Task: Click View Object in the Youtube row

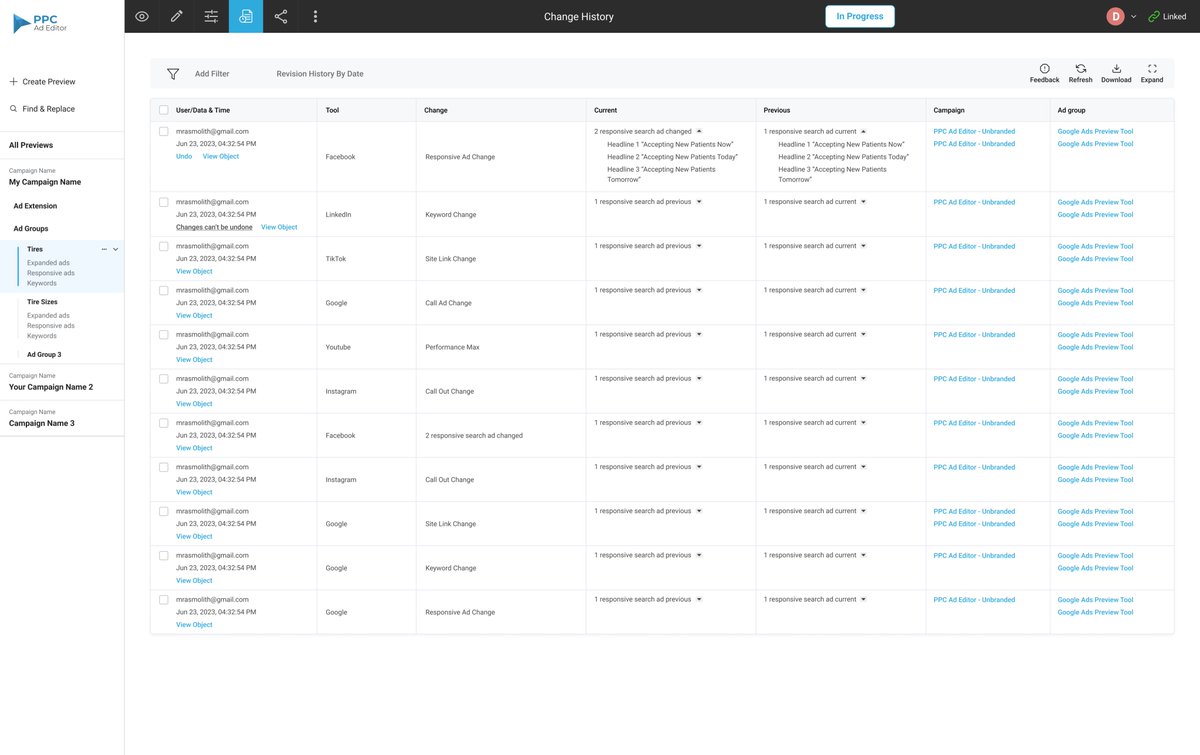Action: tap(194, 360)
